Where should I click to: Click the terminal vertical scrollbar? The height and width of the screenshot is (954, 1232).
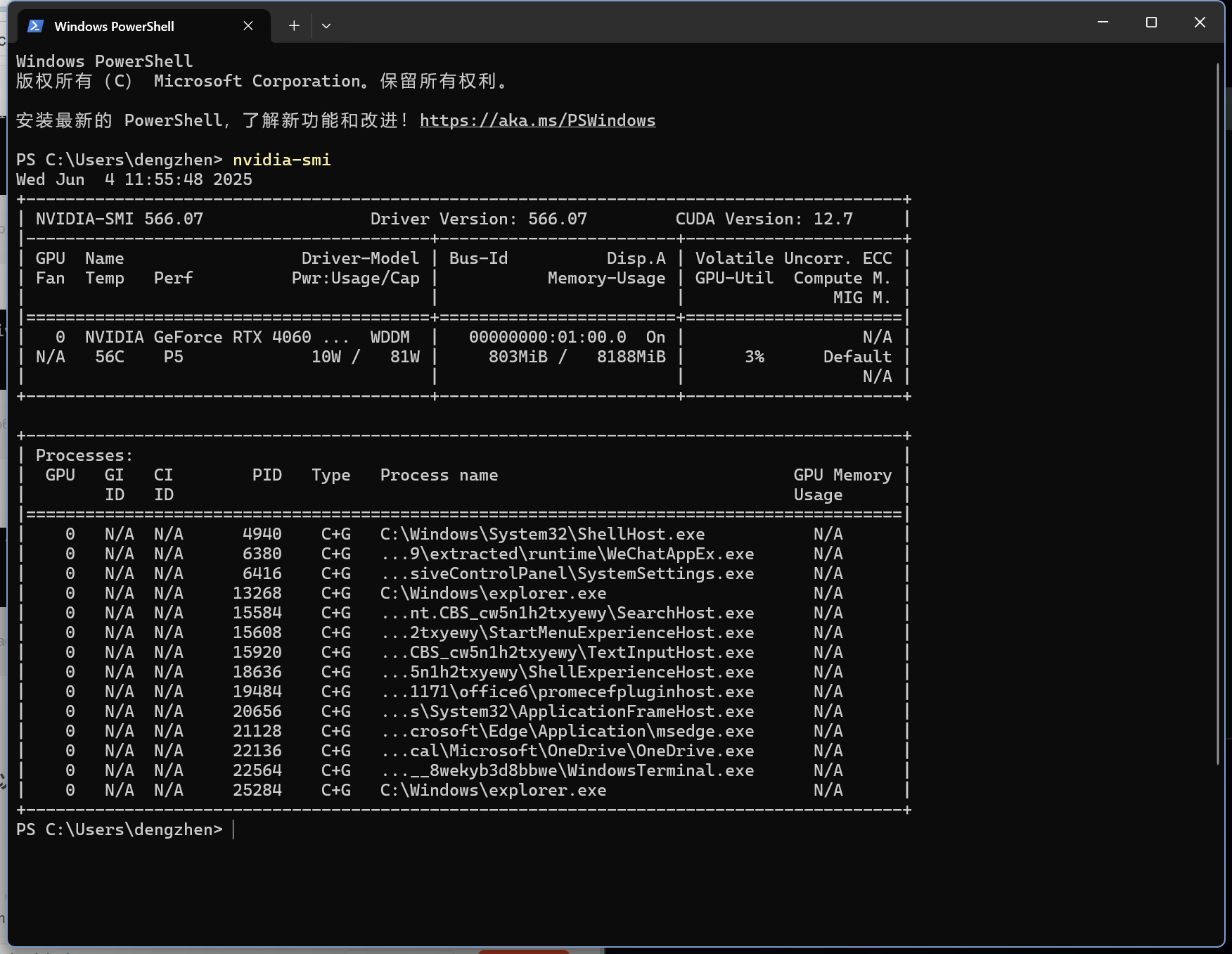pyautogui.click(x=1218, y=414)
